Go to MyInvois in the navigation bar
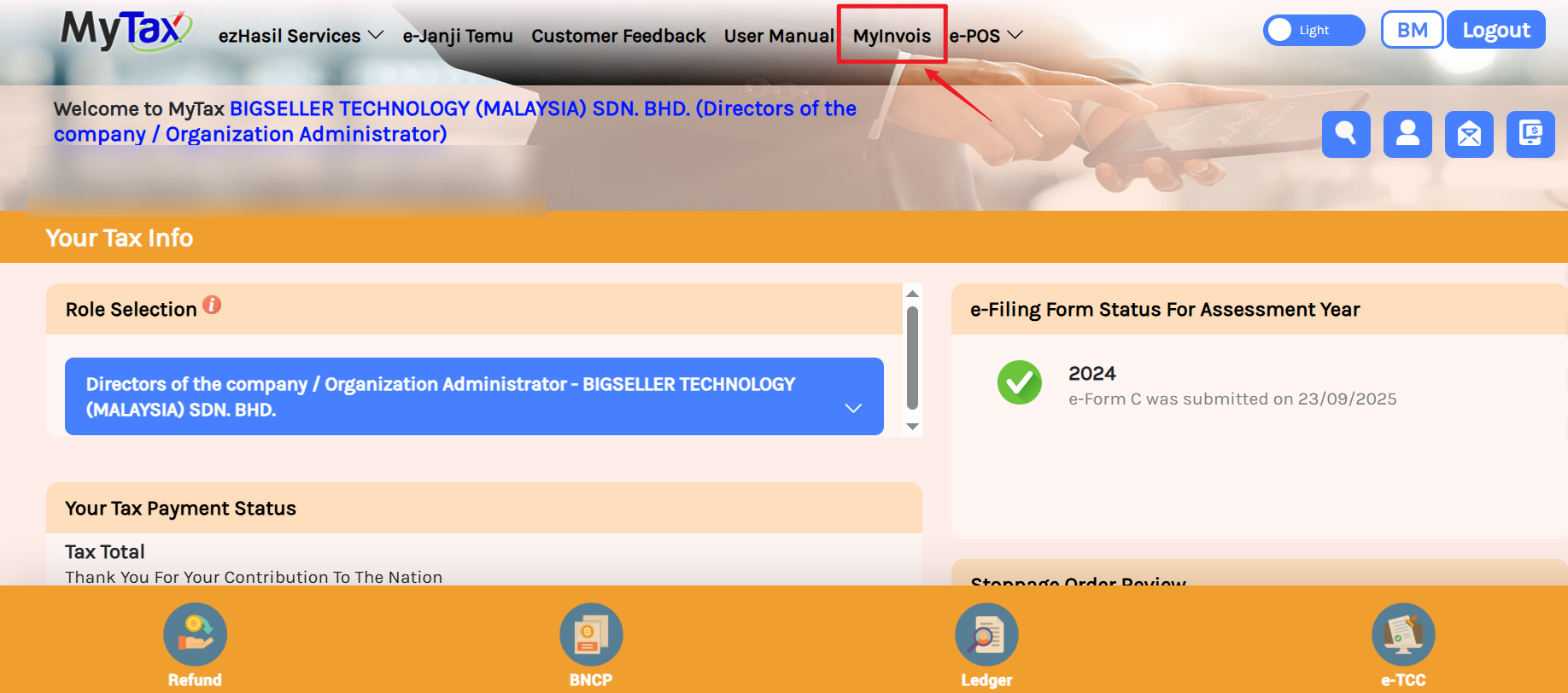 892,36
